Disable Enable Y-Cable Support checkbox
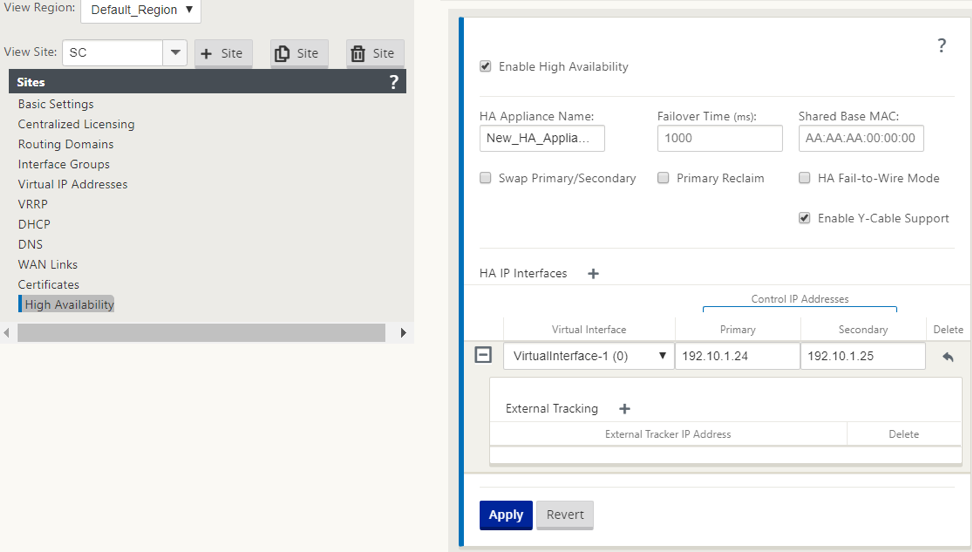 tap(805, 218)
